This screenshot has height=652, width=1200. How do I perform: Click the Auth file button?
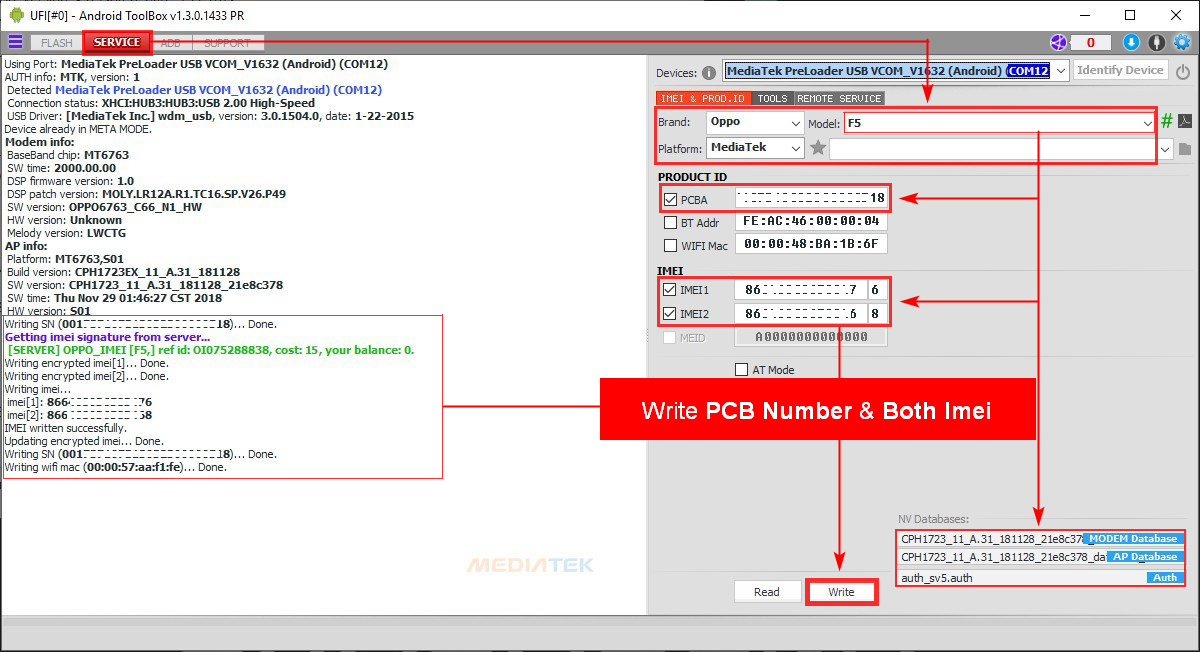[1165, 578]
